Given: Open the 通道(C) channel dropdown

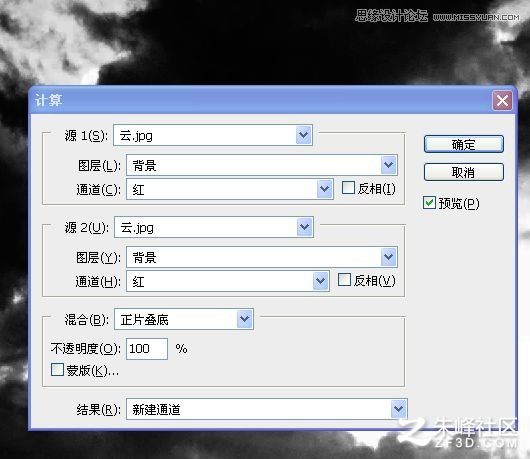Looking at the screenshot, I should (230, 189).
